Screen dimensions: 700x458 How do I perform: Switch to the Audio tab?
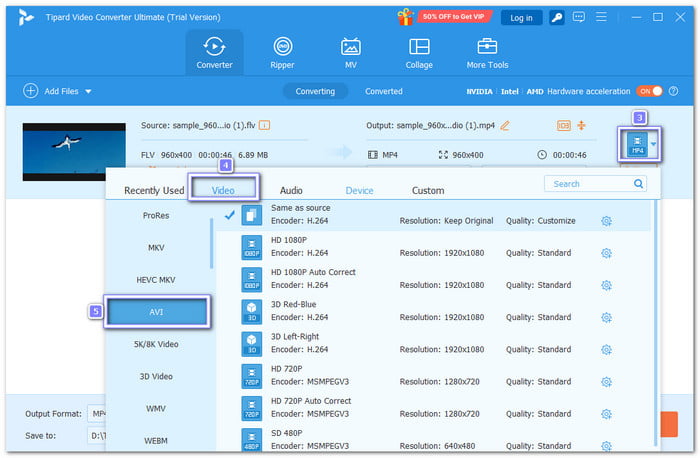pos(291,190)
